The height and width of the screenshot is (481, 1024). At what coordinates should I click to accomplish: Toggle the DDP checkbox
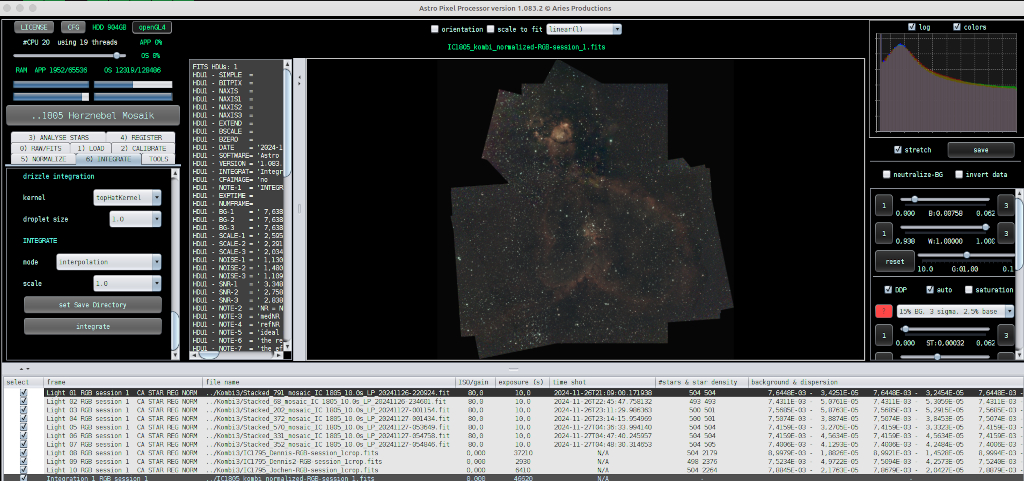click(888, 290)
